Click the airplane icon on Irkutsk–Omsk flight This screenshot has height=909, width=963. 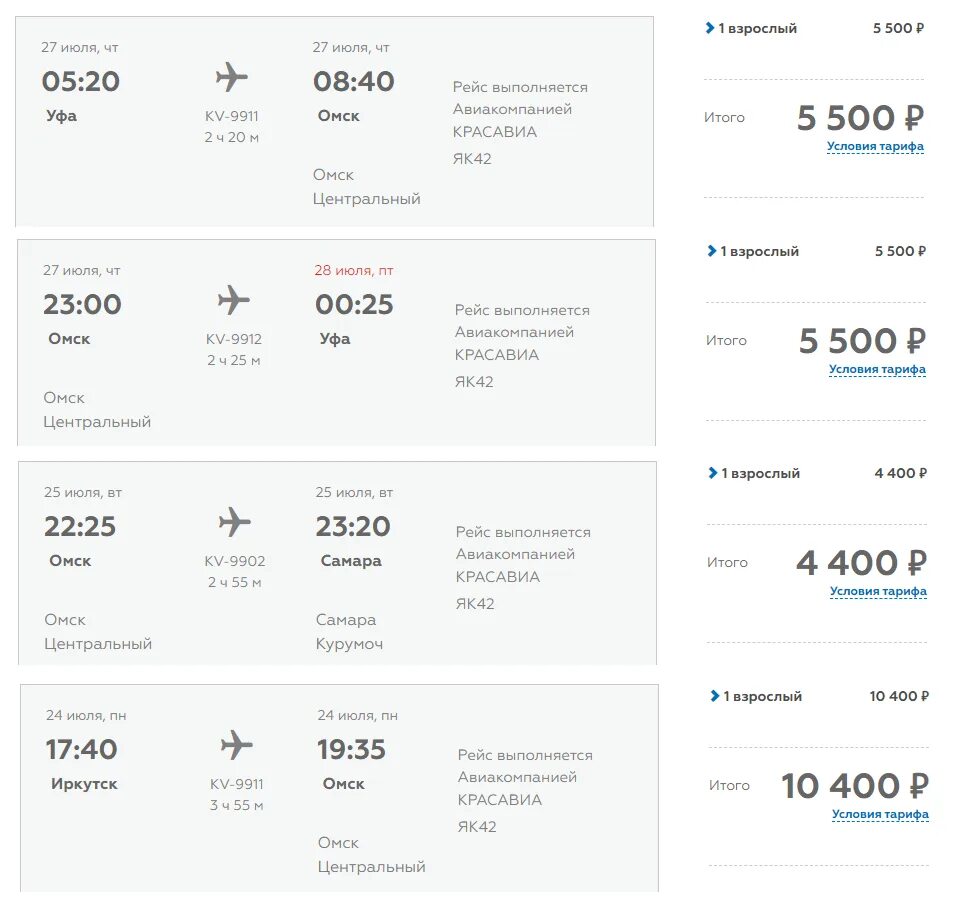(236, 746)
